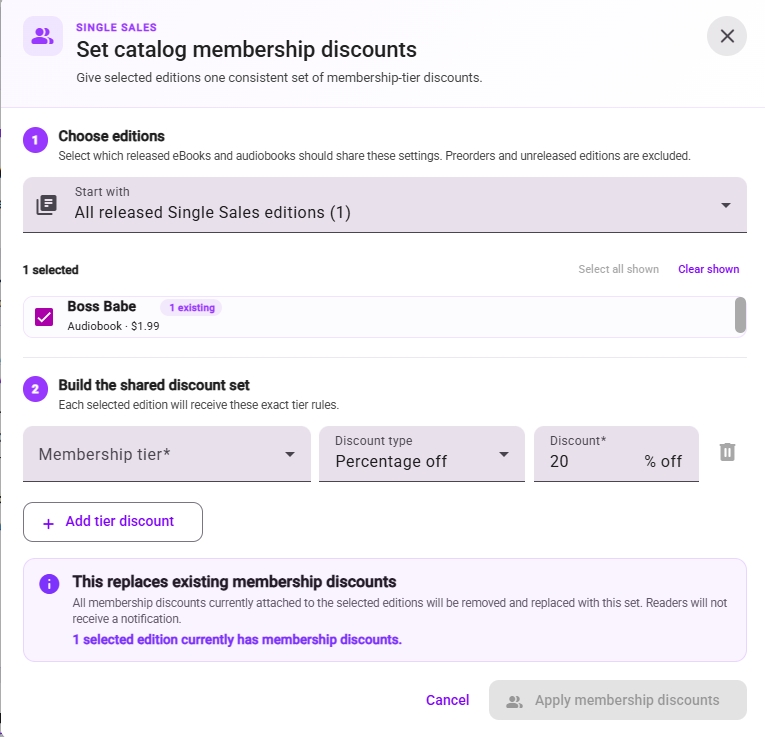765x737 pixels.
Task: Uncheck the Boss Babe audiobook checkbox
Action: (44, 317)
